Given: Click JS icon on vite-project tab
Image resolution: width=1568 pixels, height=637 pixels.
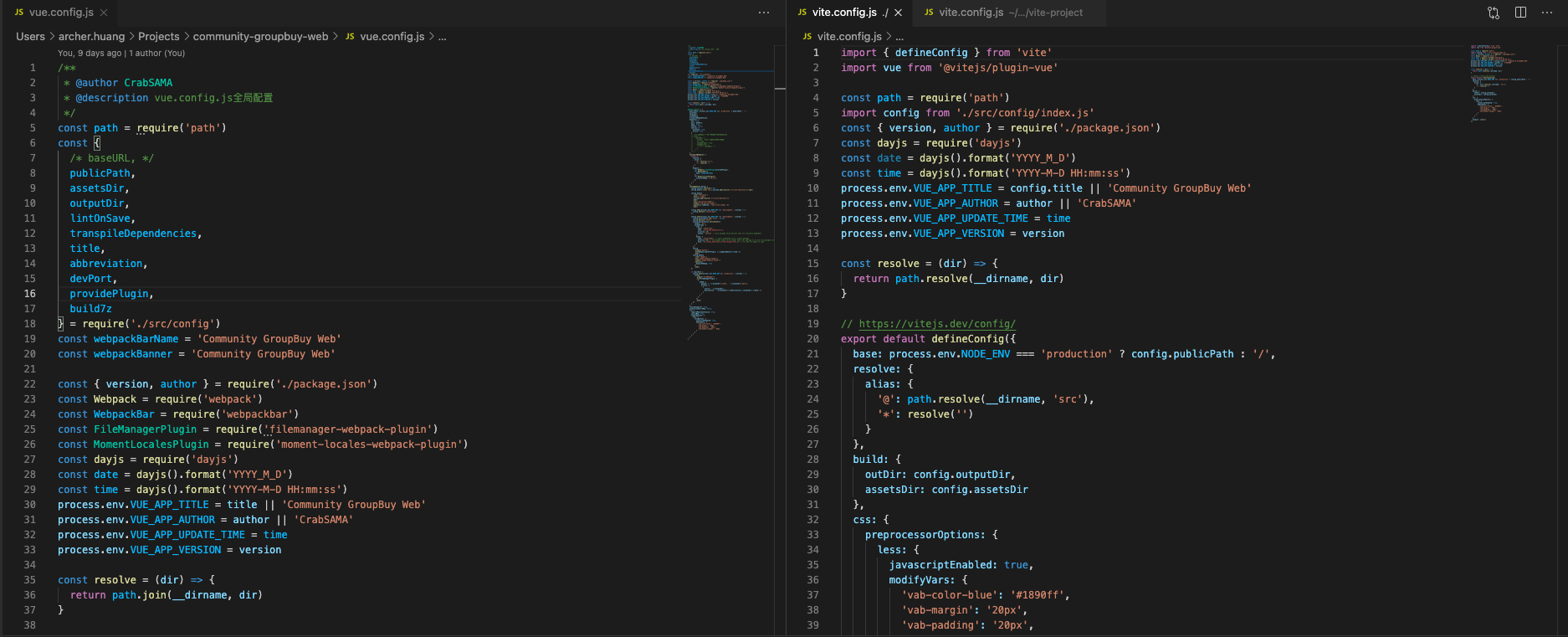Looking at the screenshot, I should pyautogui.click(x=929, y=13).
